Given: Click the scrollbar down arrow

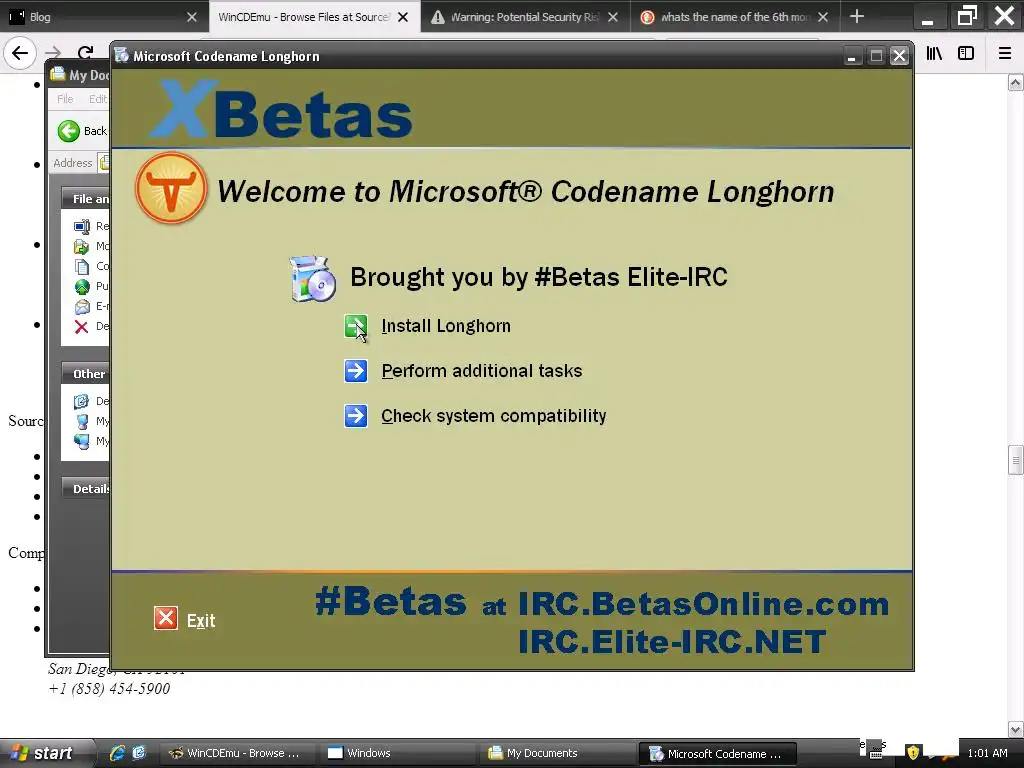Looking at the screenshot, I should [1016, 729].
